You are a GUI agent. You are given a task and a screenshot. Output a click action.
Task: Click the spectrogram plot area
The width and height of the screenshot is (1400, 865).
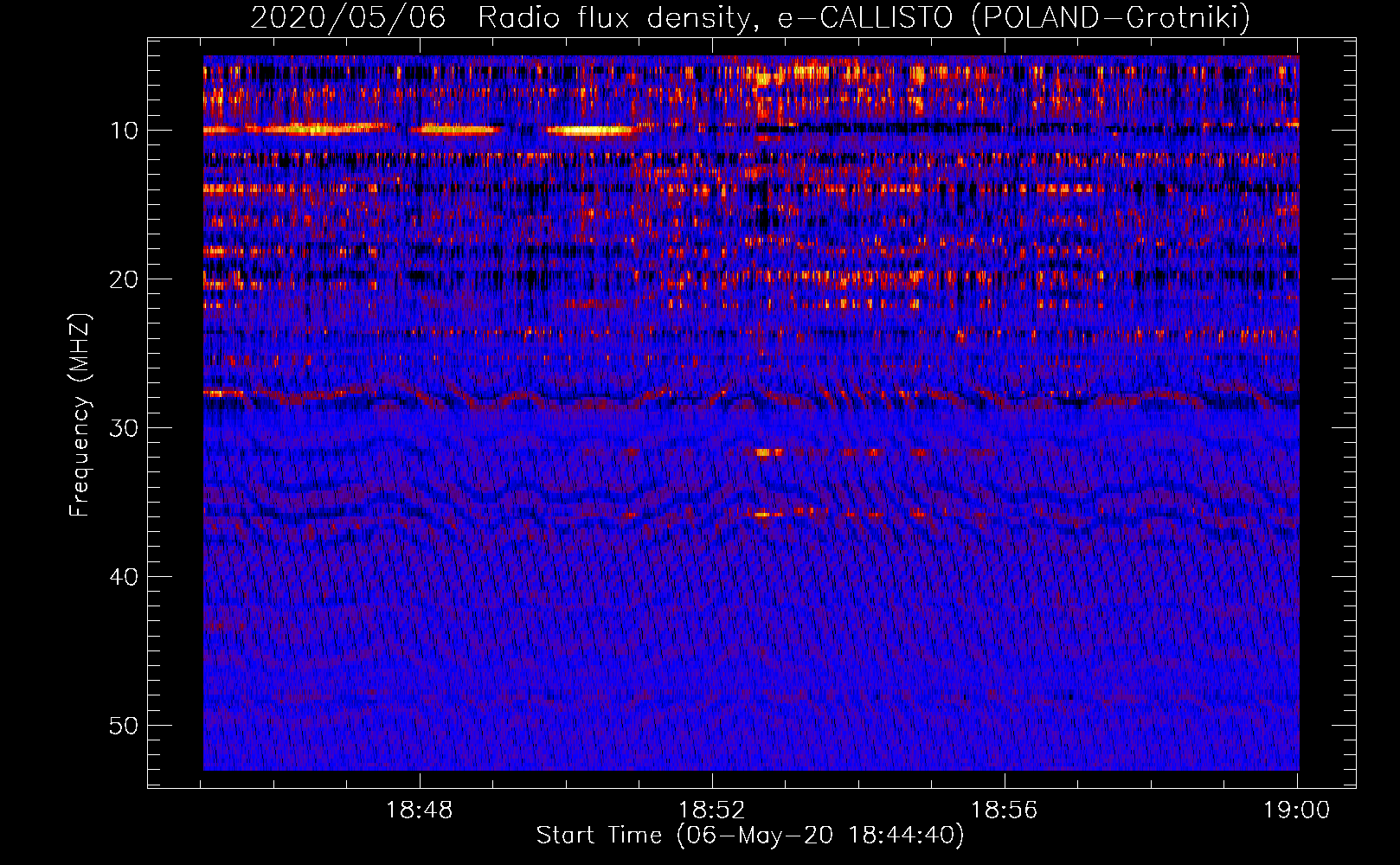pyautogui.click(x=751, y=413)
